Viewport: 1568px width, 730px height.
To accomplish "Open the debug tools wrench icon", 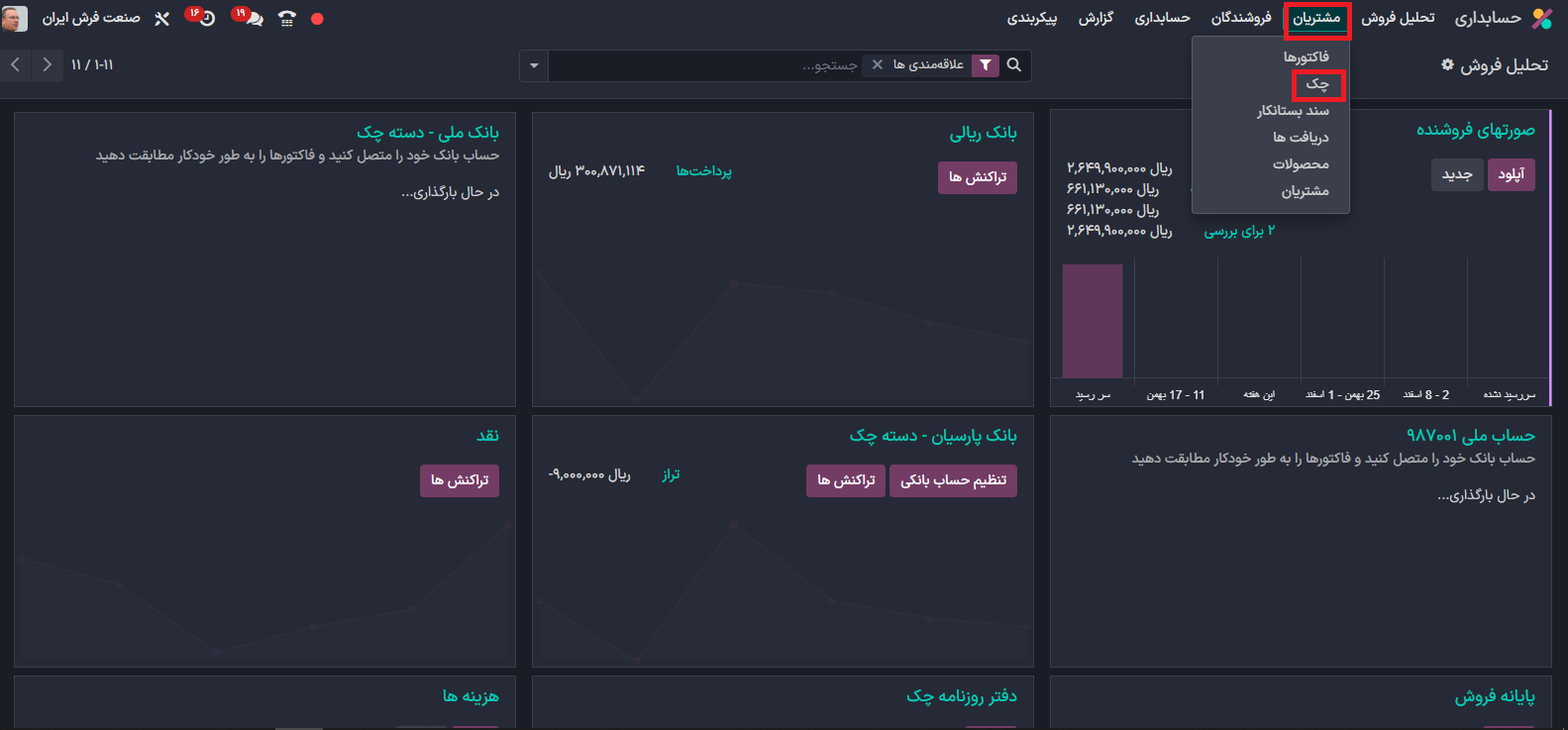I will click(x=162, y=19).
